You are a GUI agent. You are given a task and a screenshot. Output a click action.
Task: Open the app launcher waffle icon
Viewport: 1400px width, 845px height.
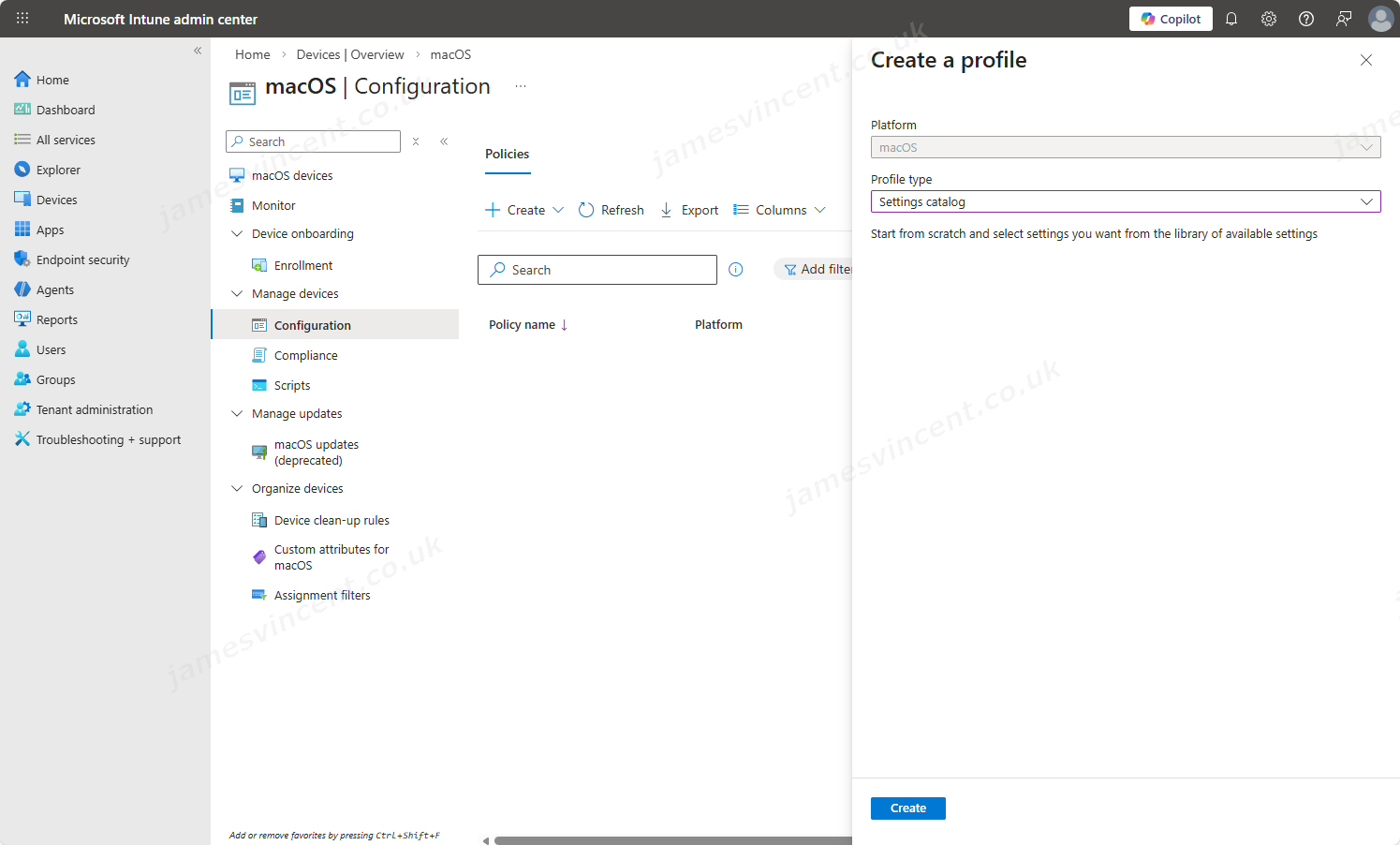[22, 19]
